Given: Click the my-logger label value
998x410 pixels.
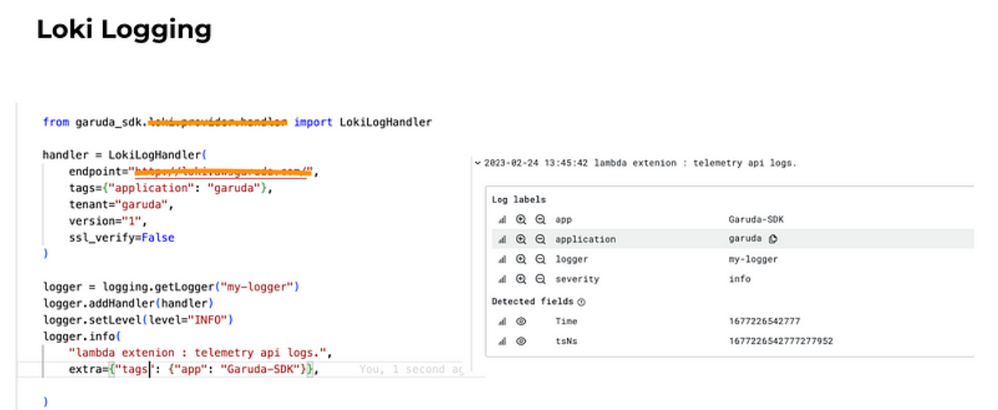Looking at the screenshot, I should coord(753,259).
